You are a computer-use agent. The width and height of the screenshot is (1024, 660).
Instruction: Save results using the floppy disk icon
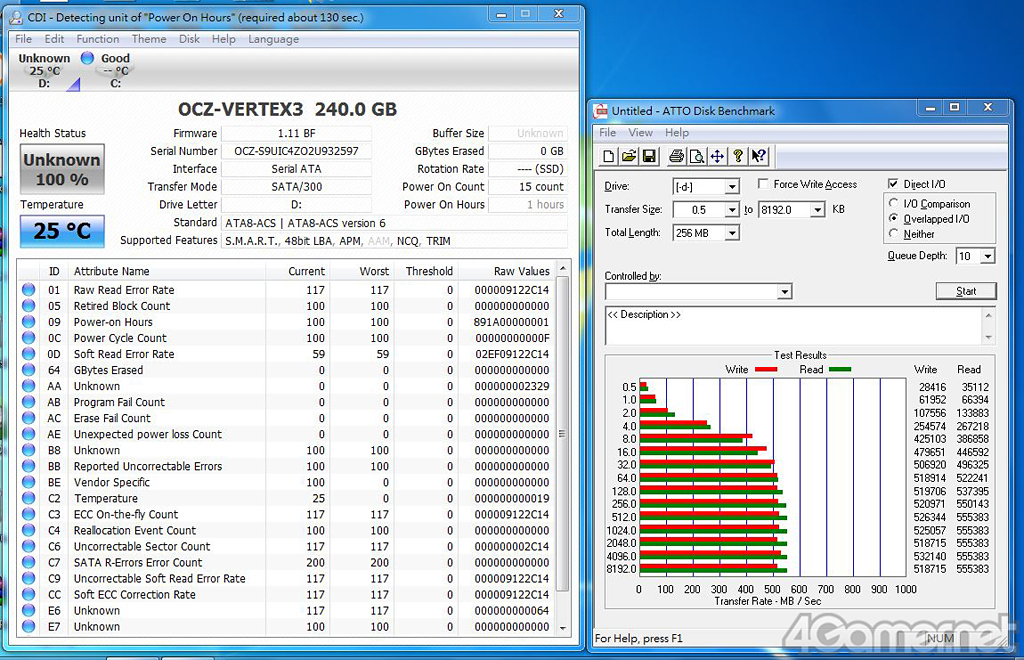(649, 156)
